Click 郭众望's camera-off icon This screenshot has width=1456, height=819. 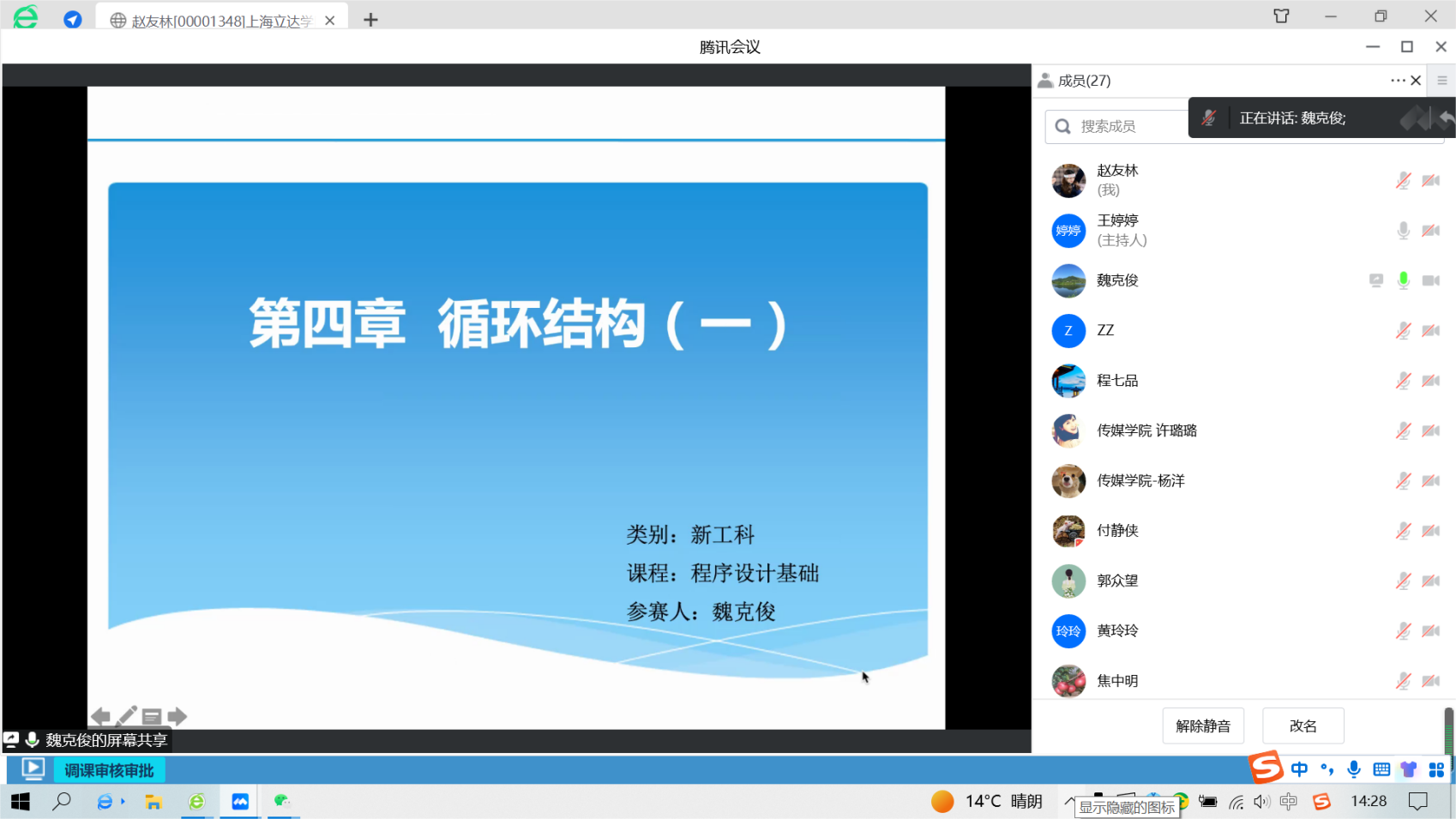point(1431,581)
